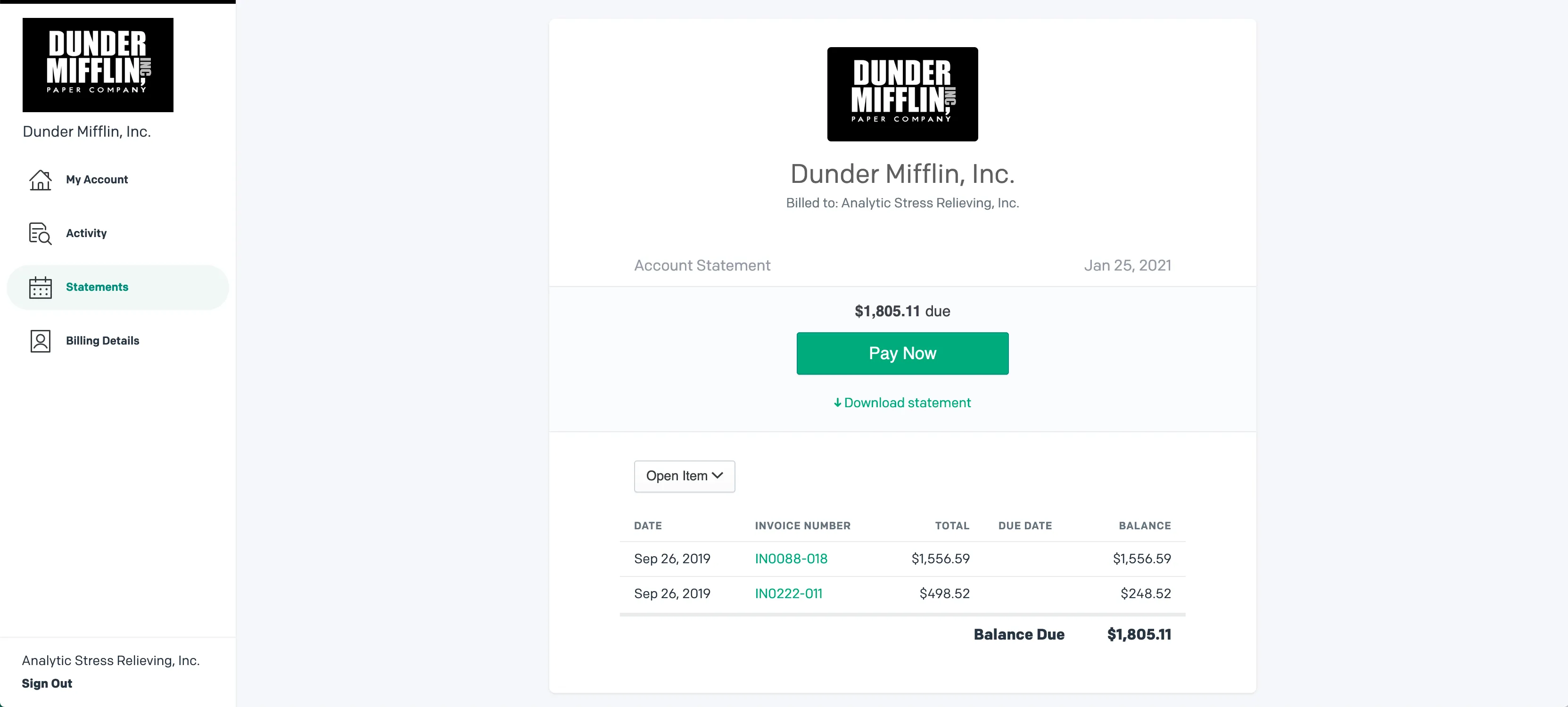Select the Statements menu item
This screenshot has width=1568, height=707.
pyautogui.click(x=117, y=287)
